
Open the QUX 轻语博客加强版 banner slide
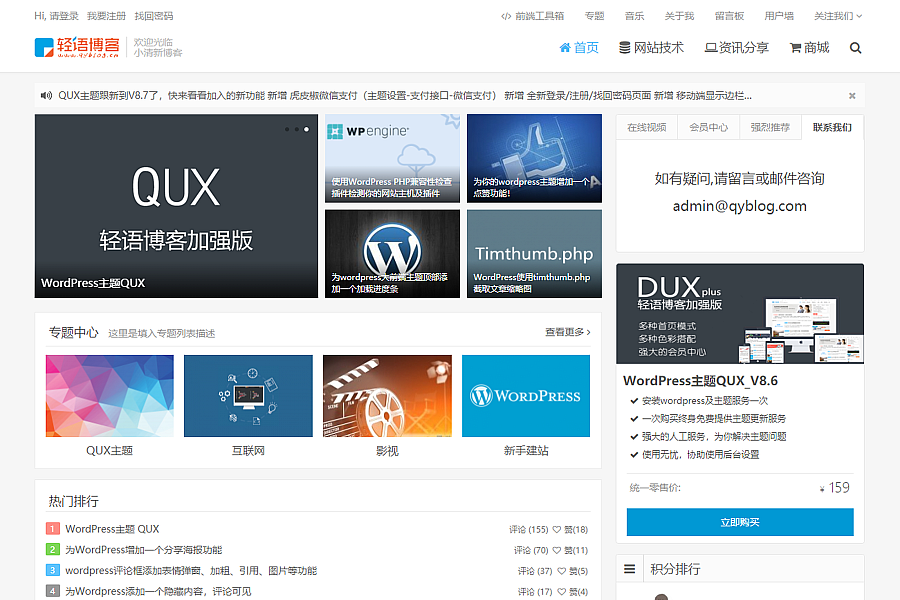tap(176, 206)
